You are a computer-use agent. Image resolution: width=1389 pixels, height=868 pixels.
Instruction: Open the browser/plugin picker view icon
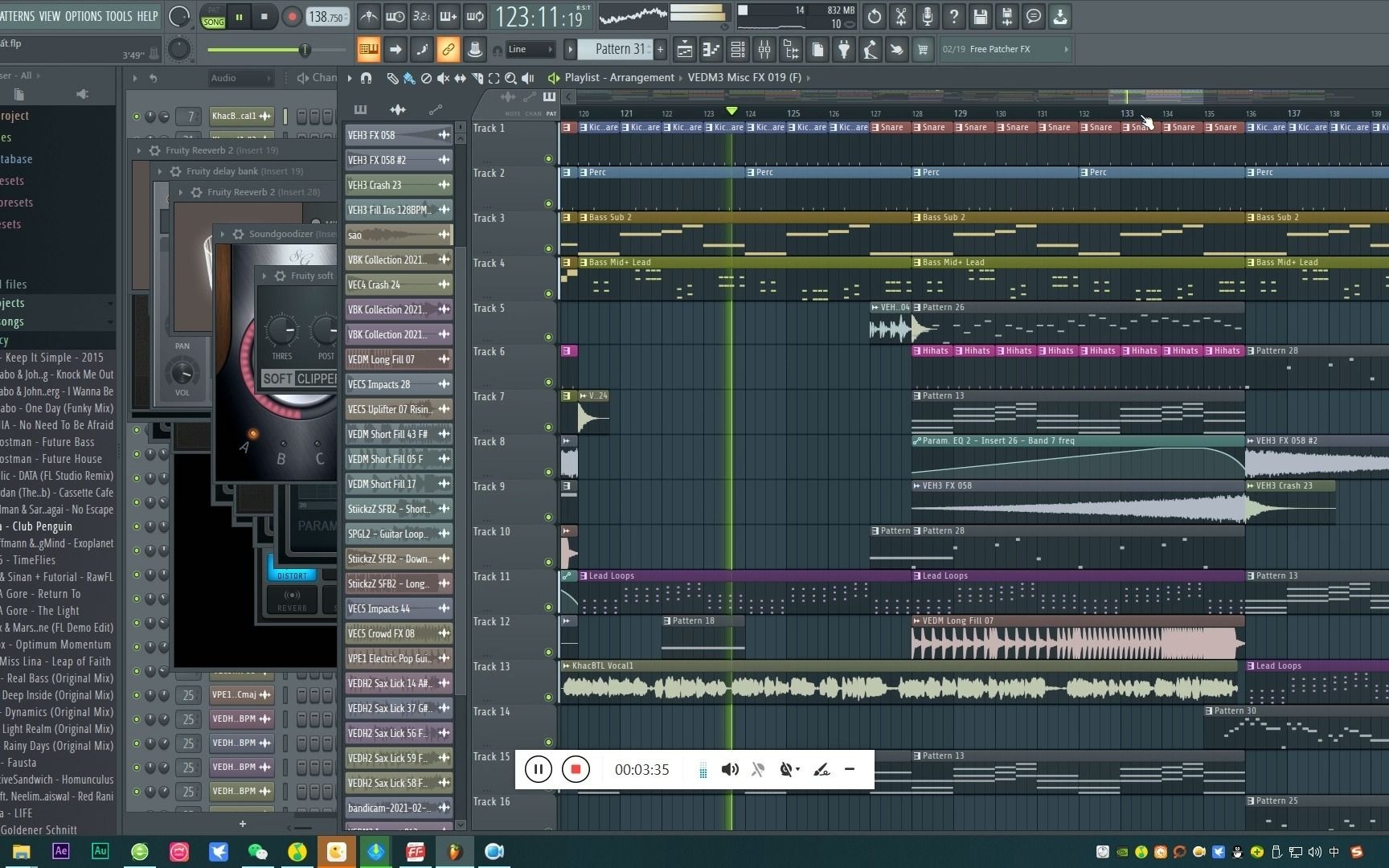[x=791, y=50]
